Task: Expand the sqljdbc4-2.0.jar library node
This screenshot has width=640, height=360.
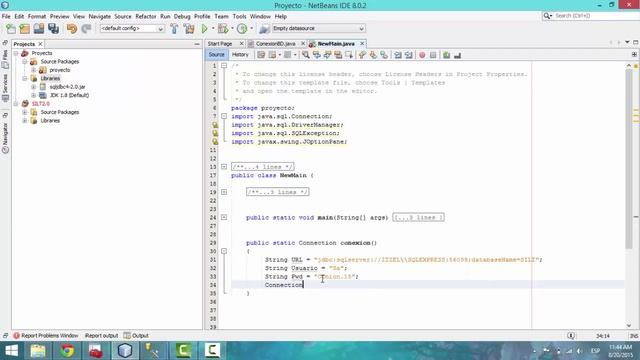Action: click(33, 87)
